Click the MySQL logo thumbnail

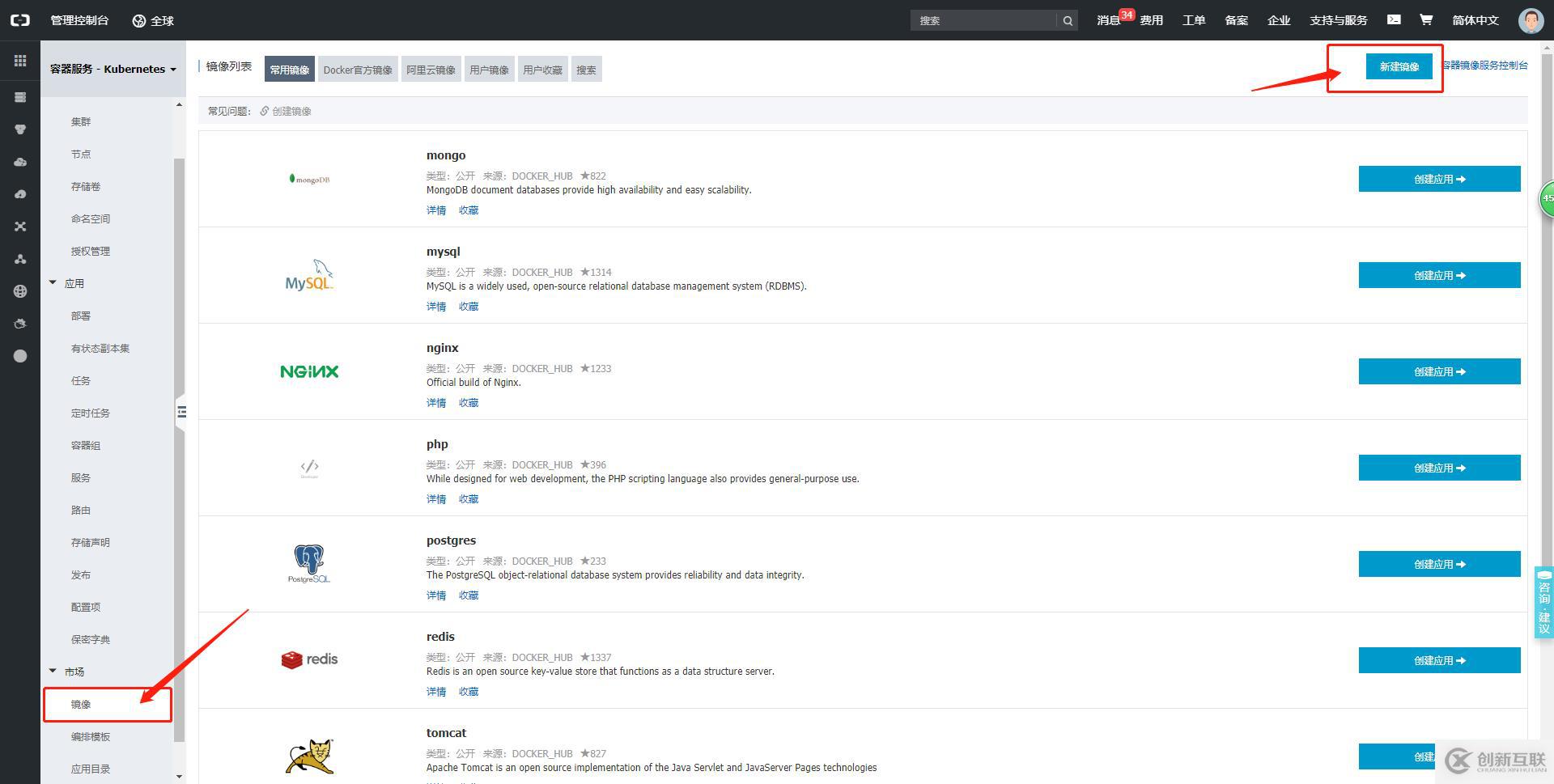point(309,275)
